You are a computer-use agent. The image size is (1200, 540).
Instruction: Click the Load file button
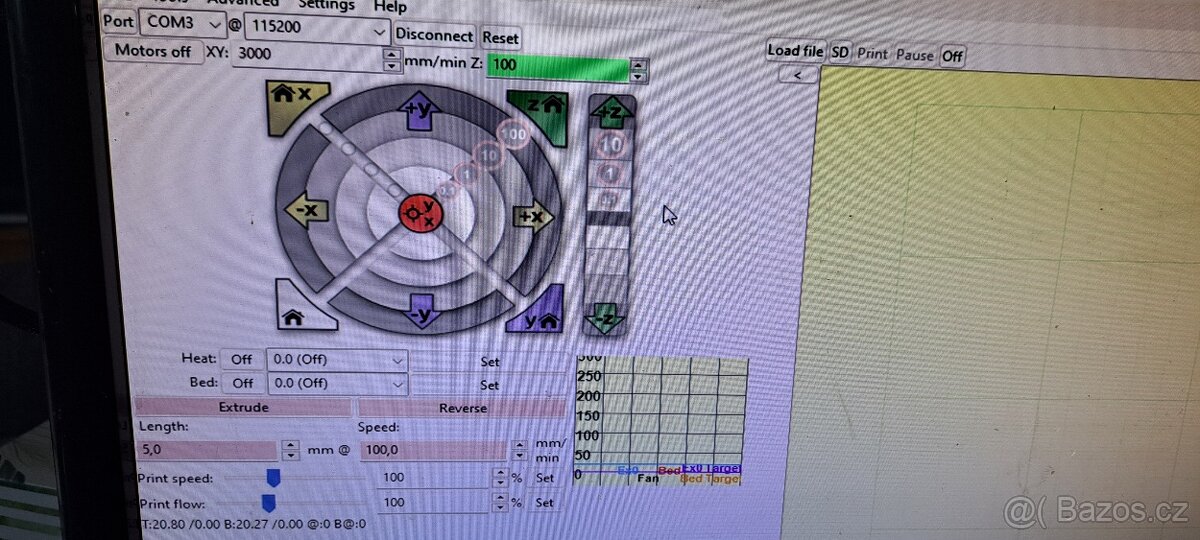coord(796,51)
